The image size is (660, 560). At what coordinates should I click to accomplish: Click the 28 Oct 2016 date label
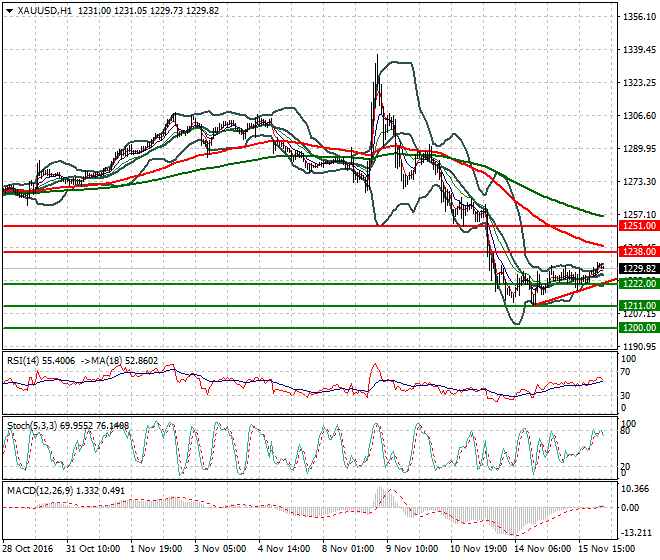(x=28, y=549)
